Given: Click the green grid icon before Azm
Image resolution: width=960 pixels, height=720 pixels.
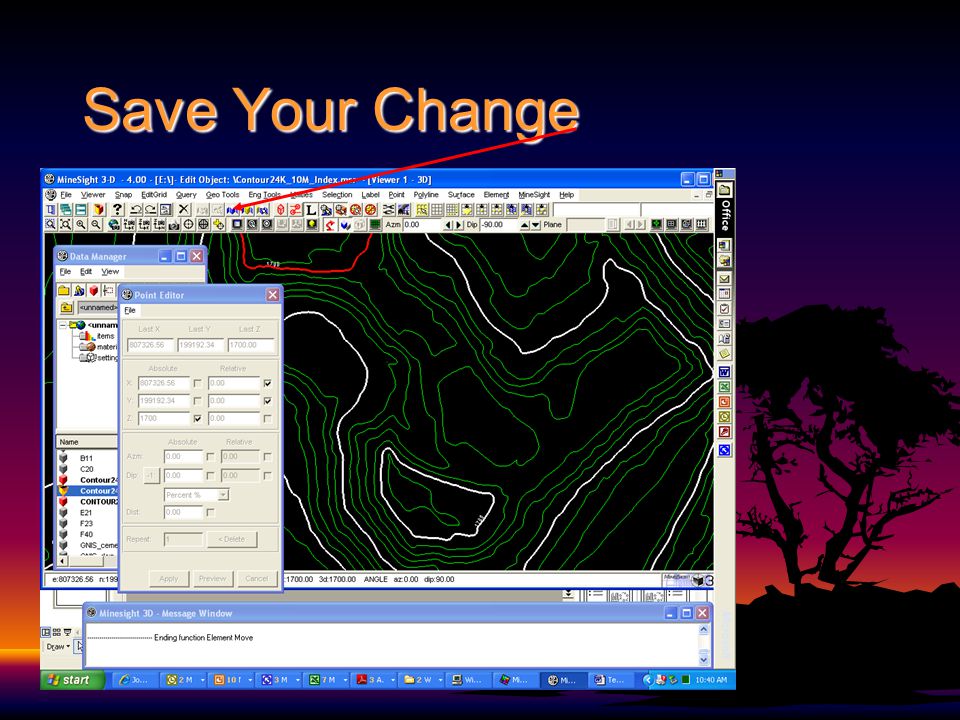Looking at the screenshot, I should coord(374,225).
